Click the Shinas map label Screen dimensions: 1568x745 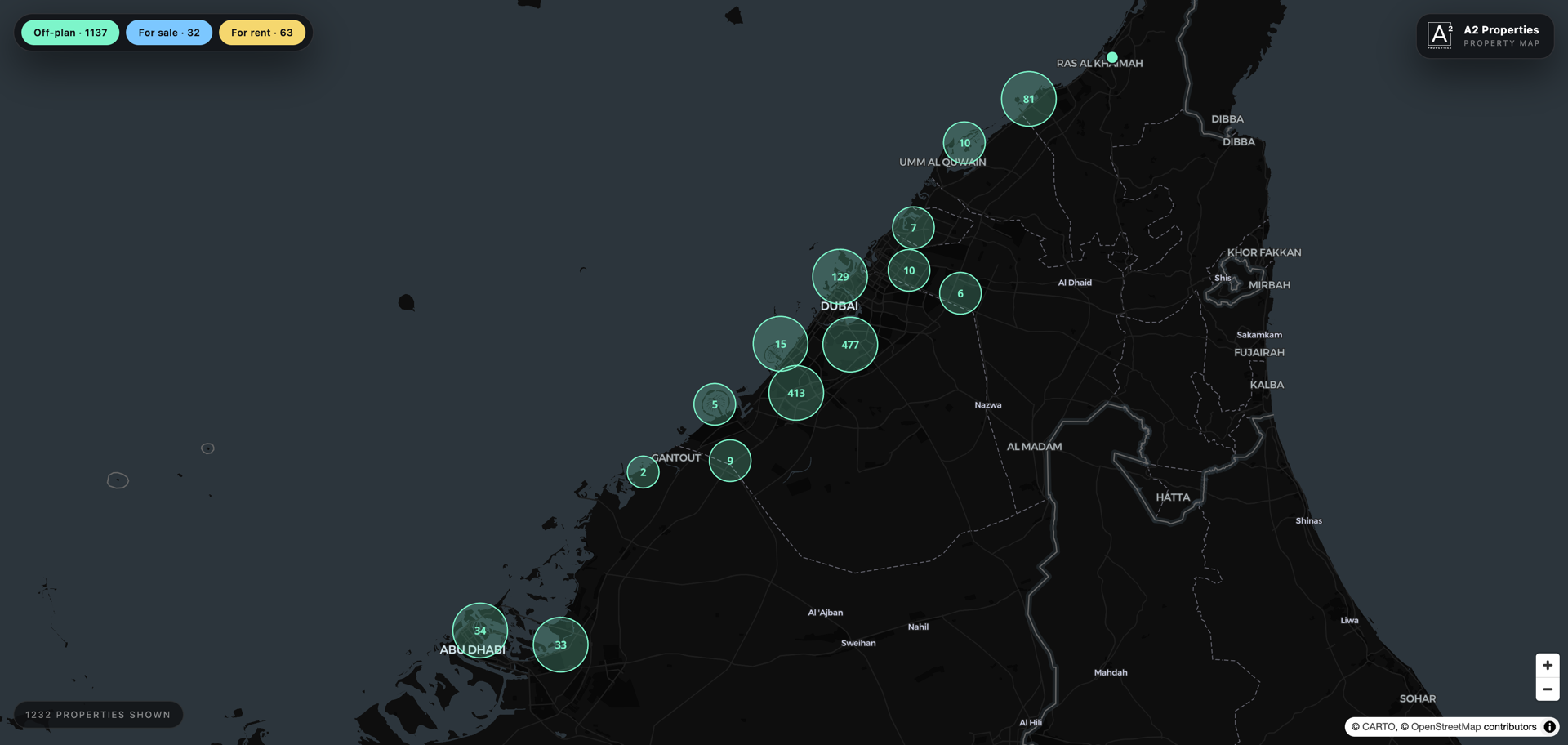pyautogui.click(x=1309, y=521)
